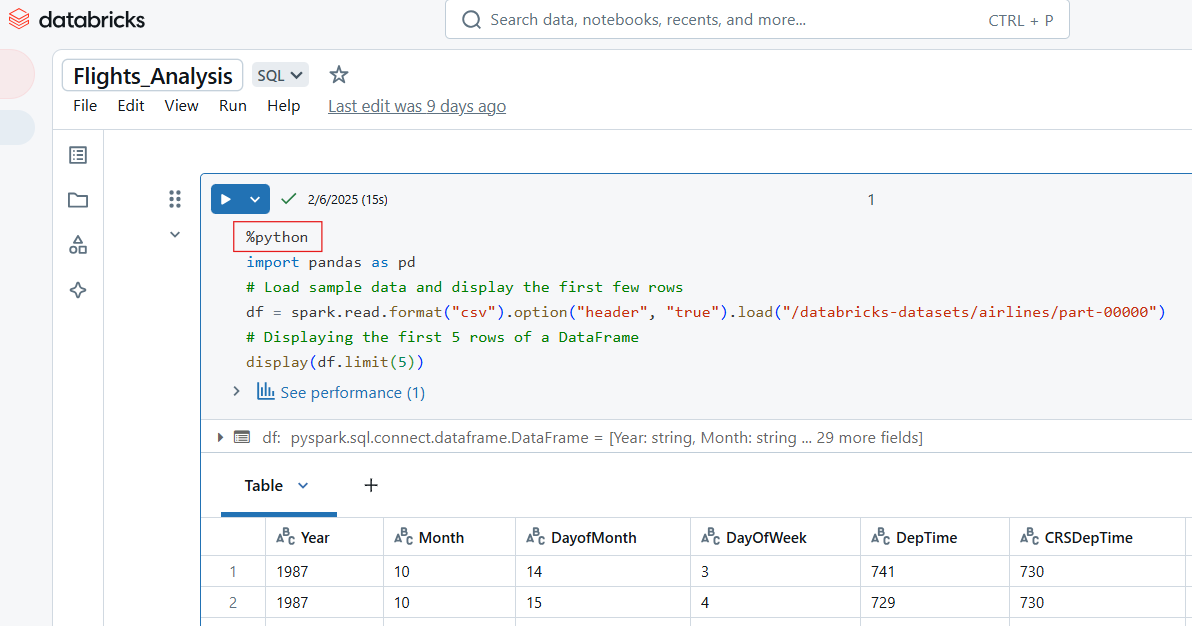Image resolution: width=1192 pixels, height=626 pixels.
Task: Click the spark.read.format code line
Action: [x=705, y=312]
